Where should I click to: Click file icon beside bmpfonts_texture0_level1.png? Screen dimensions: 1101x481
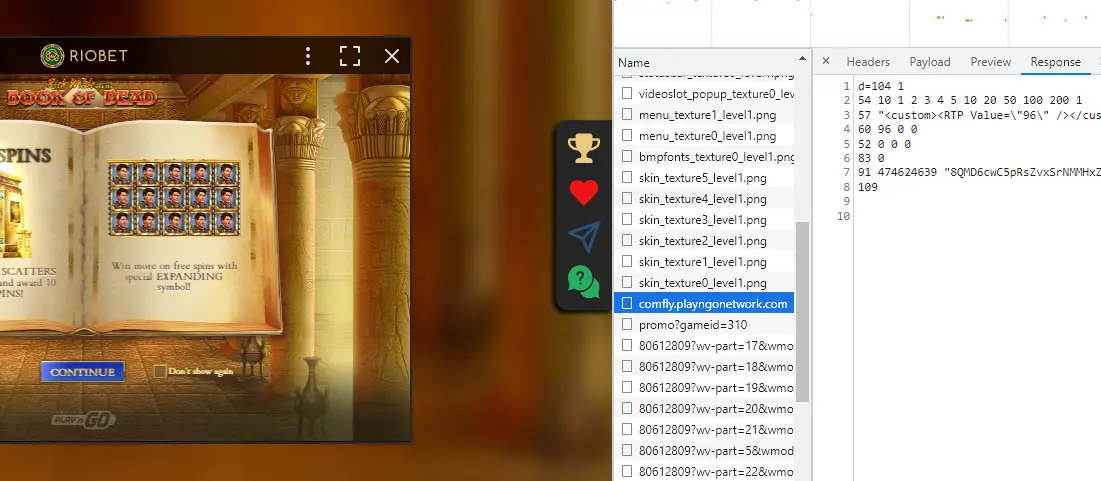[627, 156]
